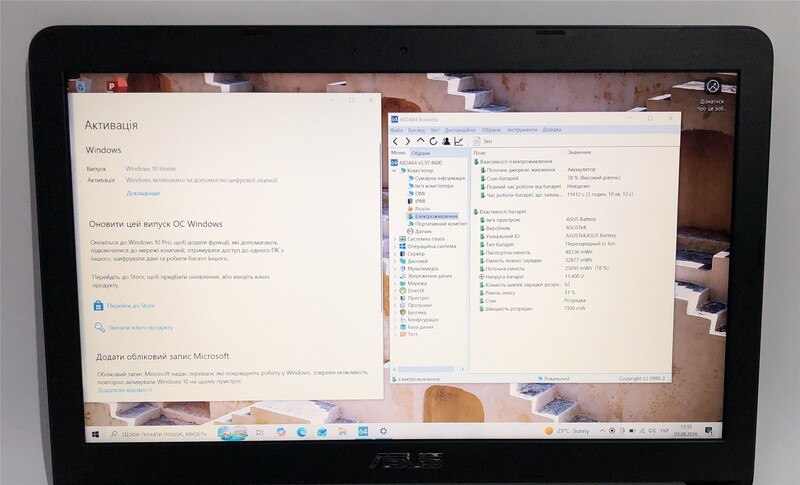Go forward with AIDA64 toolbar forward arrow
Image resolution: width=800 pixels, height=485 pixels.
tap(408, 141)
